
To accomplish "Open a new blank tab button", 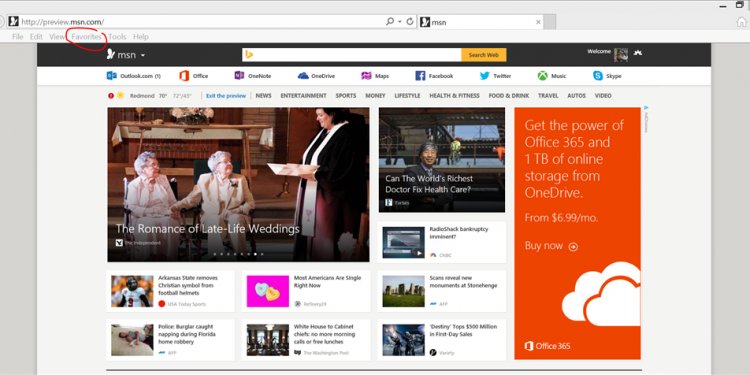I will 550,22.
